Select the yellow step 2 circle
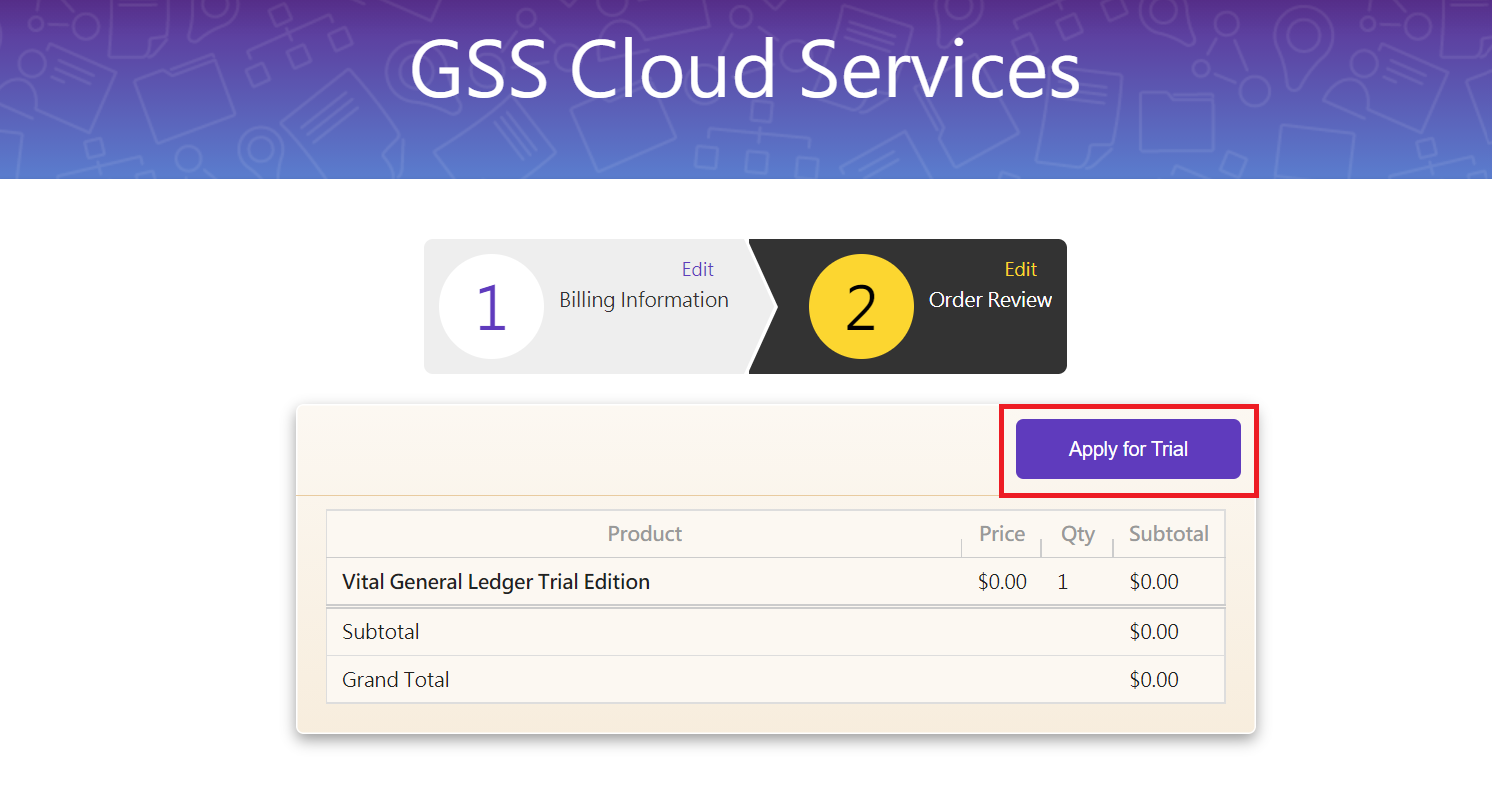The width and height of the screenshot is (1492, 792). (860, 306)
